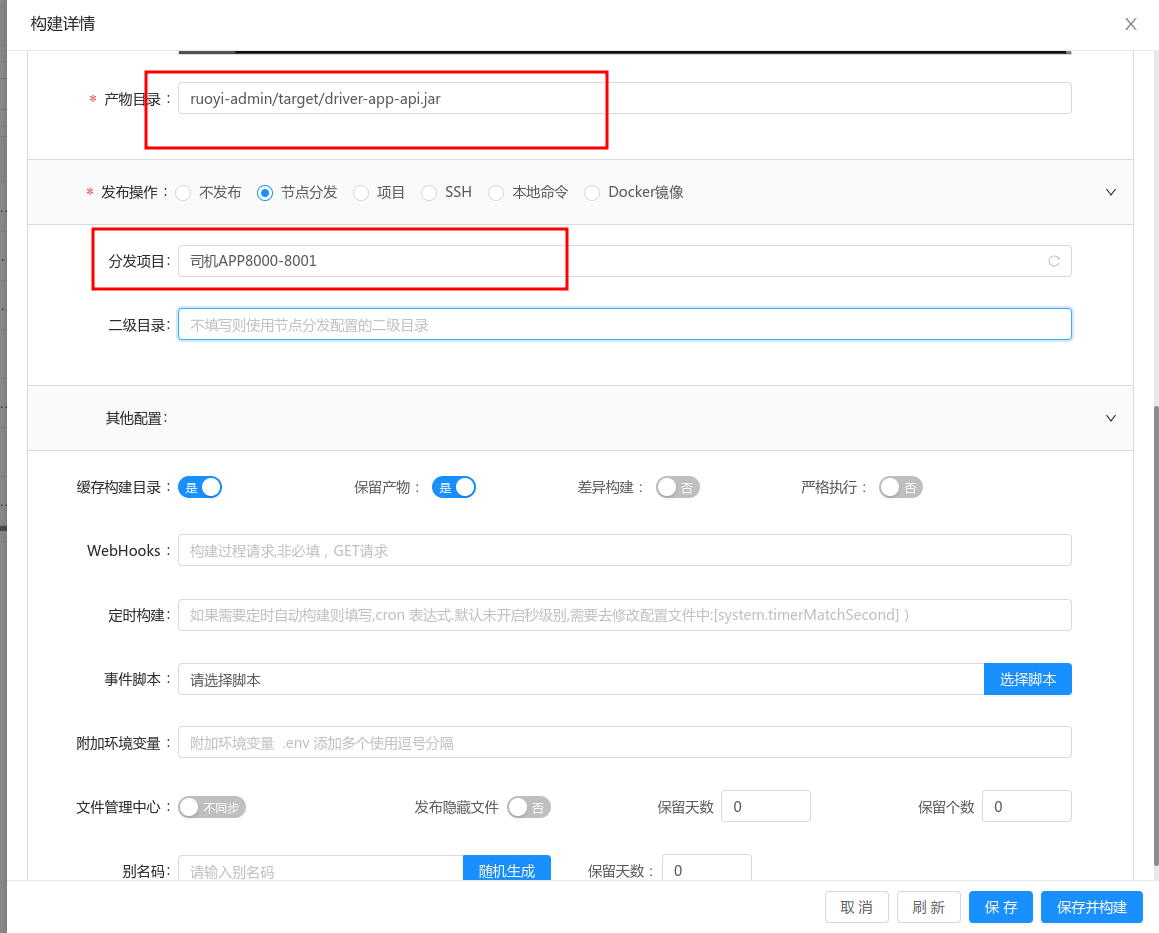Select the 不发布 radio option
This screenshot has height=933, width=1159.
pos(184,193)
